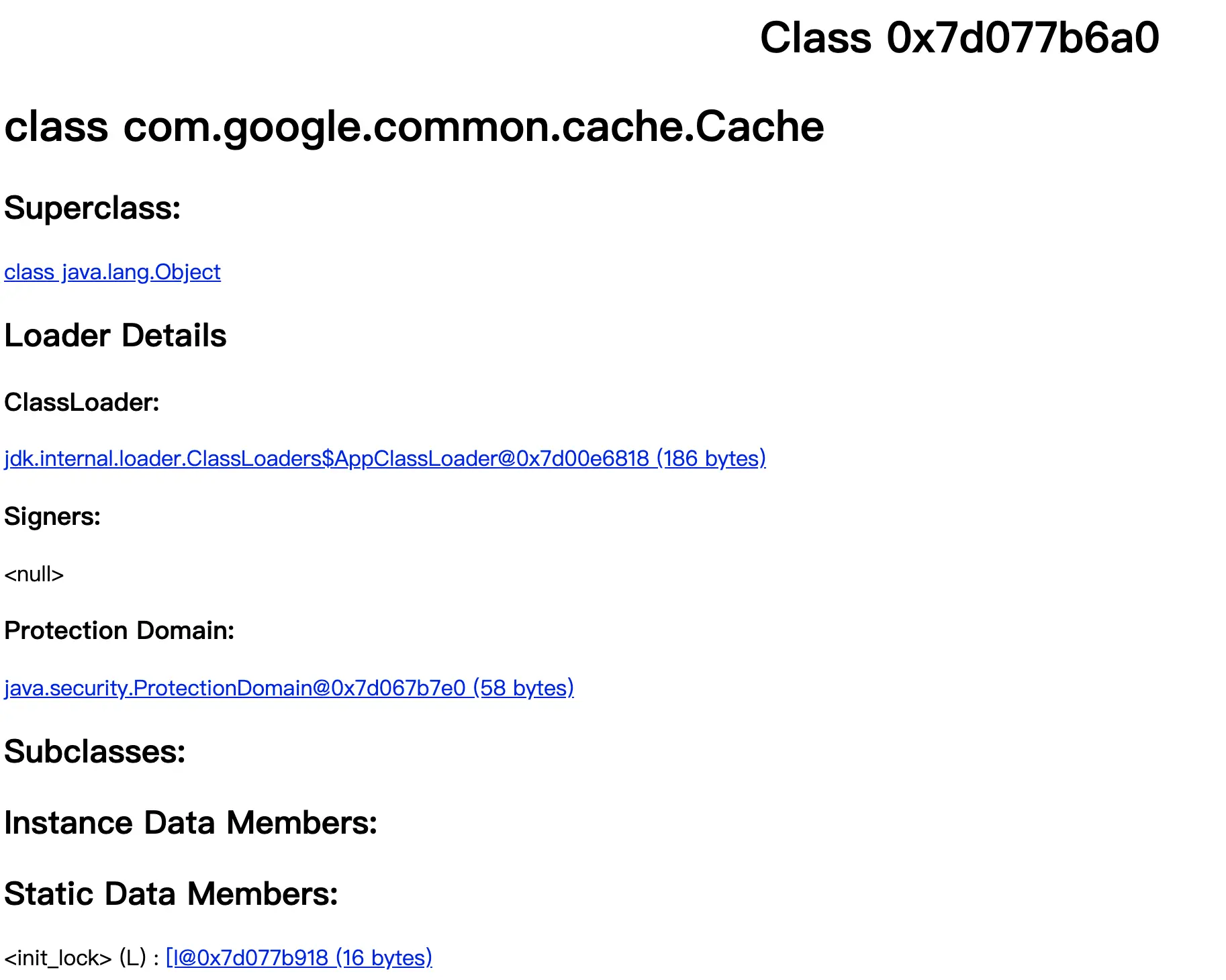Select the Loader Details heading
This screenshot has width=1226, height=980.
115,336
